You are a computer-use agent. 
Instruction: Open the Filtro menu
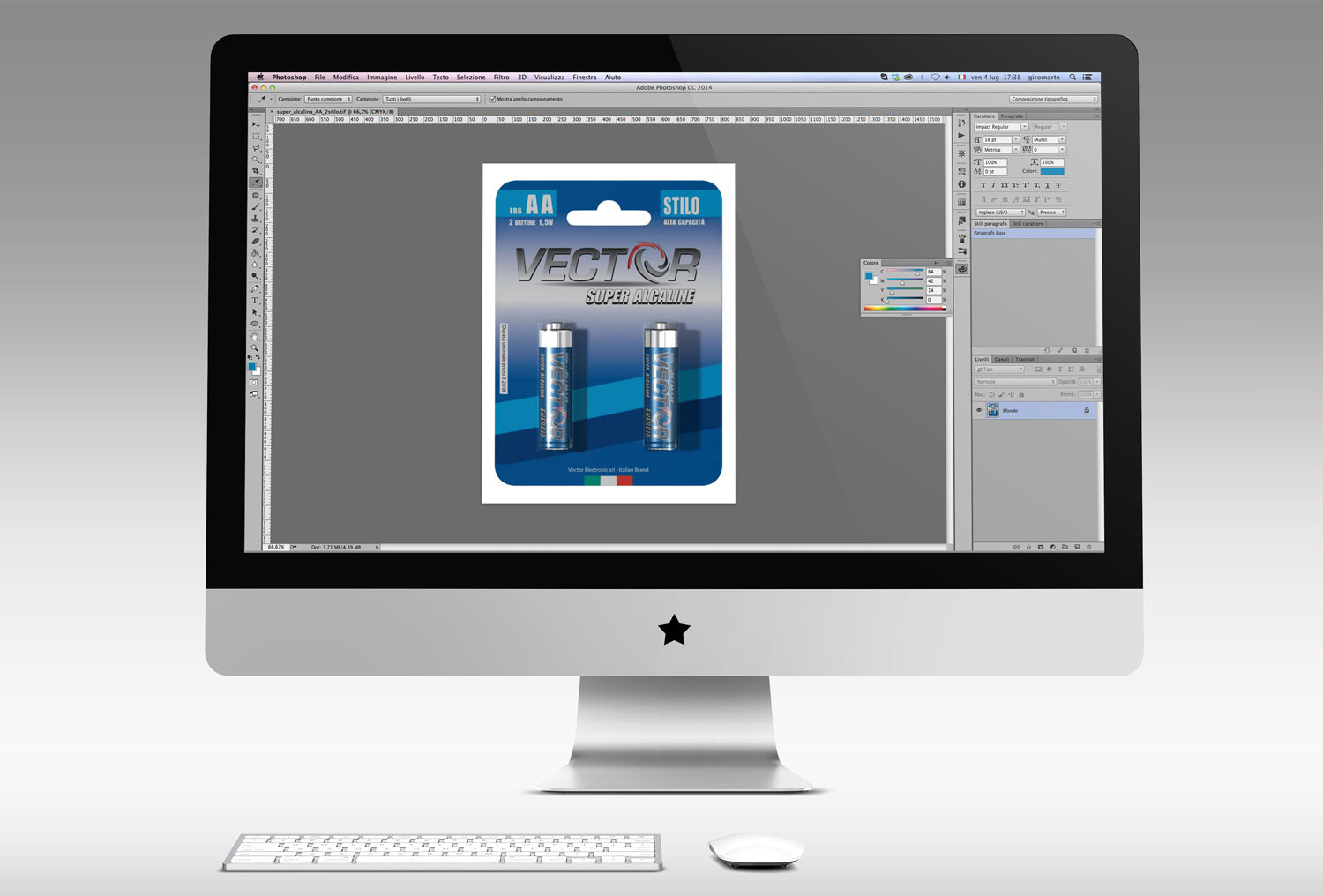coord(501,78)
